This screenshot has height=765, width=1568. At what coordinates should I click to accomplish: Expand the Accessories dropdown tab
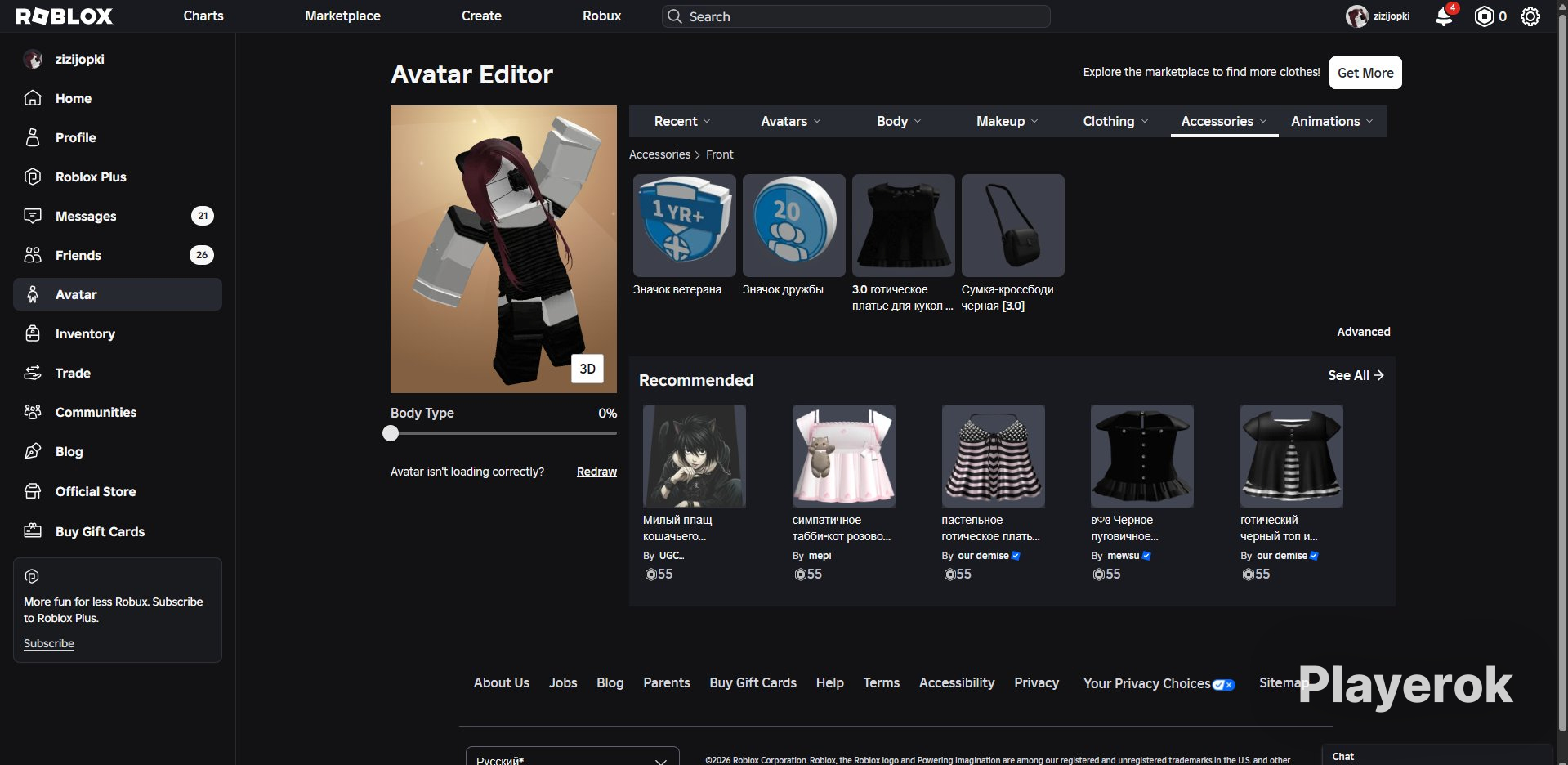point(1224,121)
